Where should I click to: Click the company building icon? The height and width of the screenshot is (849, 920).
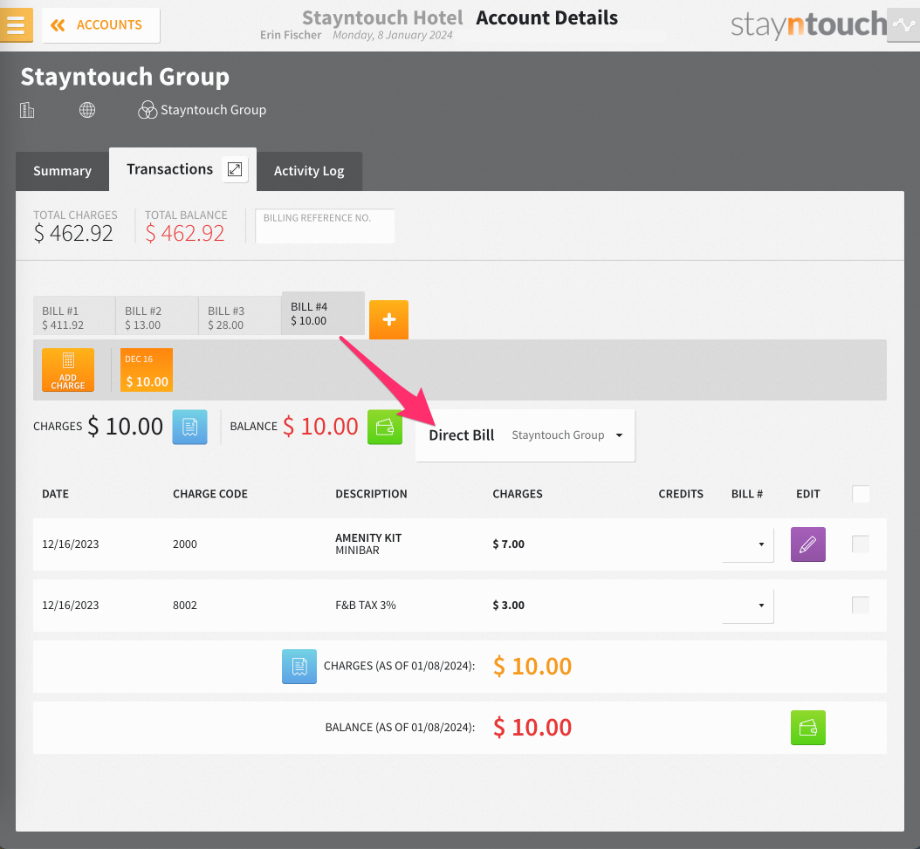[27, 110]
